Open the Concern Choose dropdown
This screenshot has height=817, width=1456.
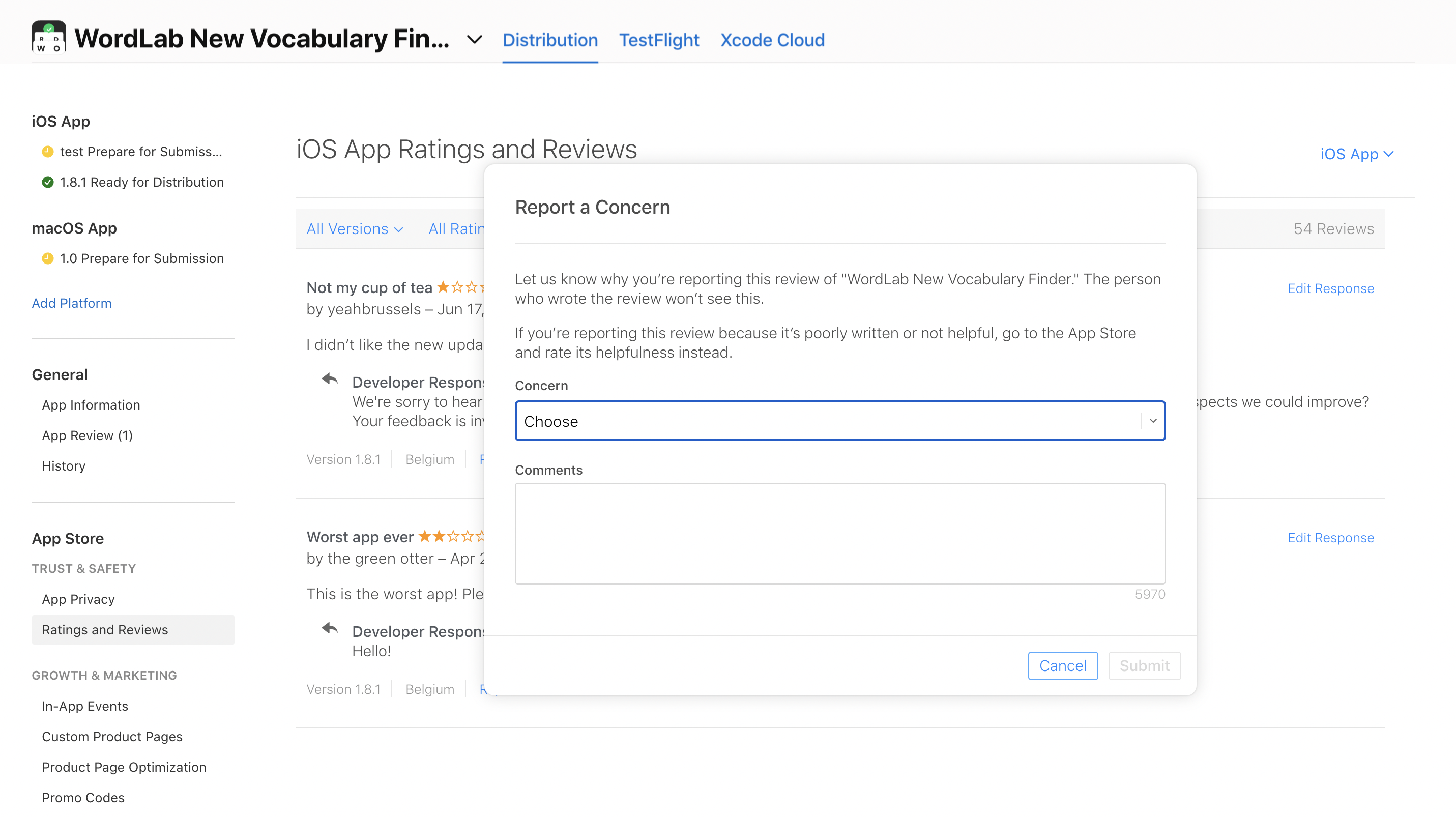pyautogui.click(x=840, y=421)
